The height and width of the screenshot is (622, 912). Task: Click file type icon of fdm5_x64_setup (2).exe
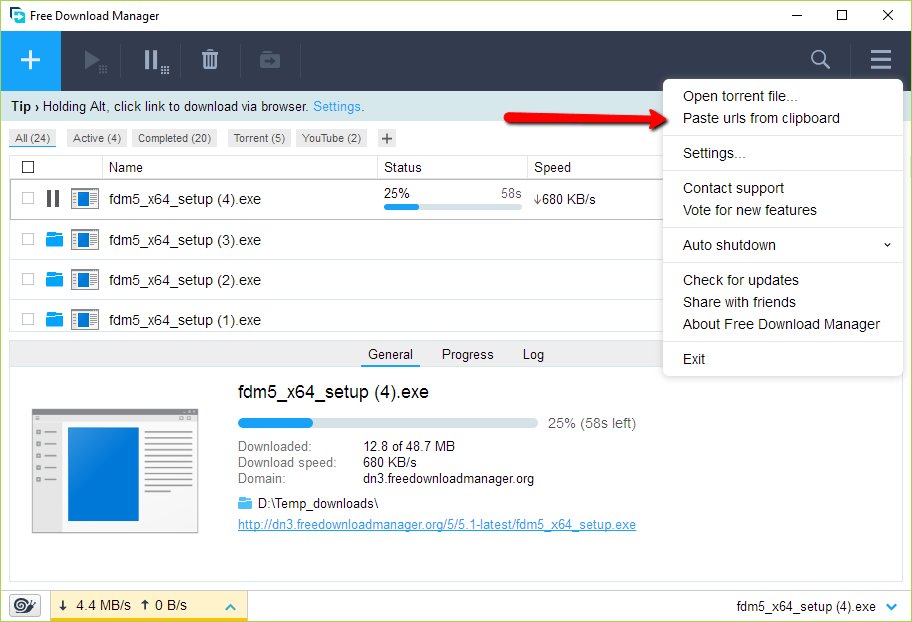(x=85, y=279)
